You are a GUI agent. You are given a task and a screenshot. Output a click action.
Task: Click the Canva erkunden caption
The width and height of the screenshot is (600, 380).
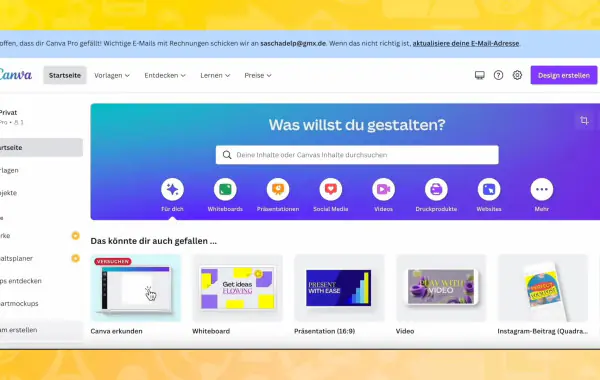(116, 331)
